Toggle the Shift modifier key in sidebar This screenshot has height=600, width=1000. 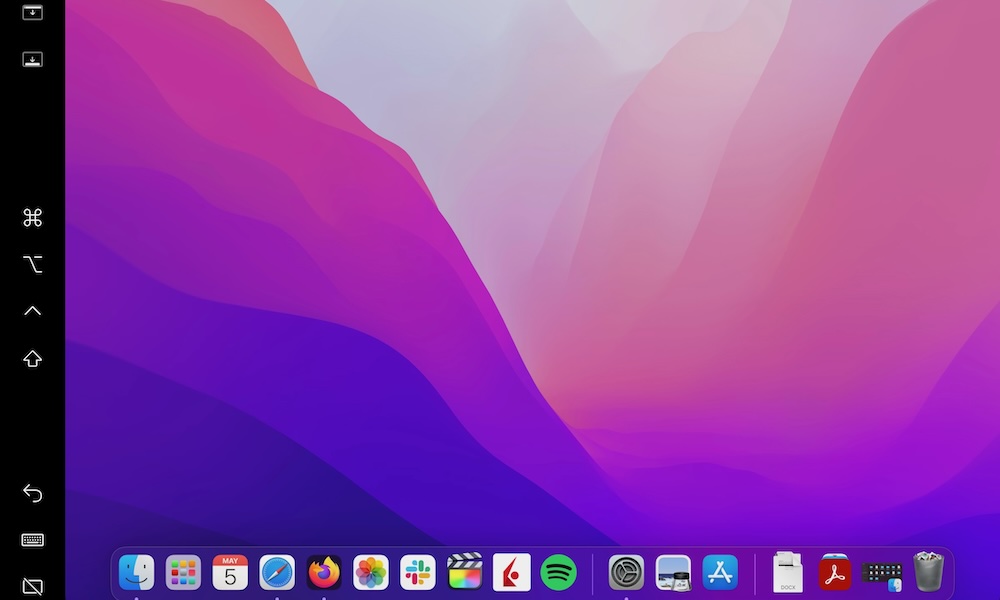[32, 358]
